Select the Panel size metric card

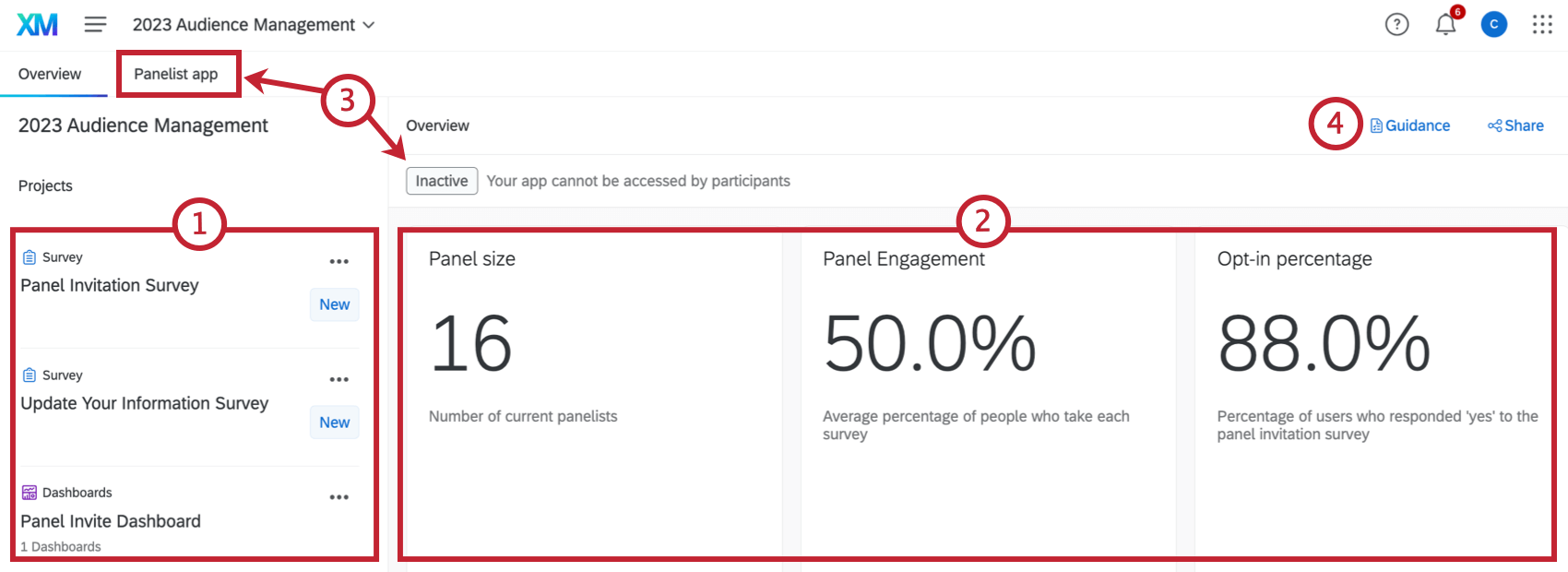click(x=591, y=387)
